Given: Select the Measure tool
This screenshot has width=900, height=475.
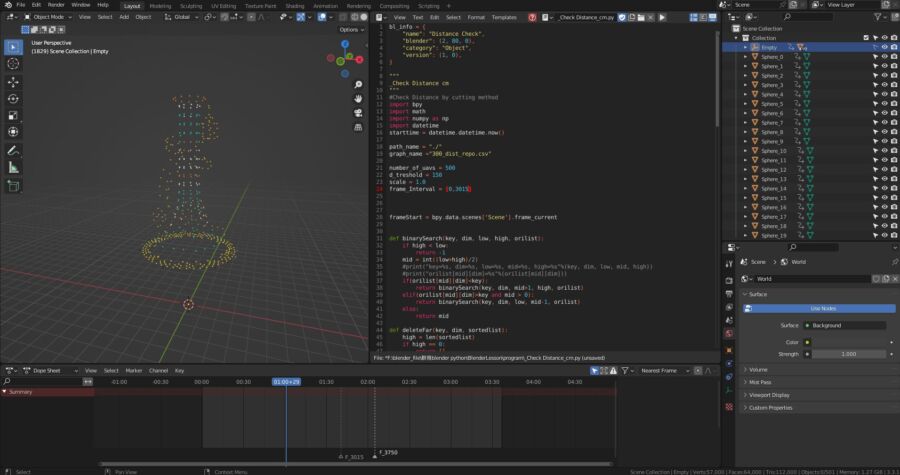Looking at the screenshot, I should pyautogui.click(x=13, y=168).
